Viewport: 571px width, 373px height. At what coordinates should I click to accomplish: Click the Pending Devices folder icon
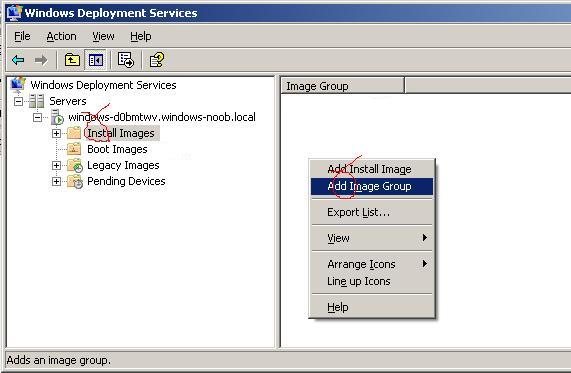[x=75, y=181]
